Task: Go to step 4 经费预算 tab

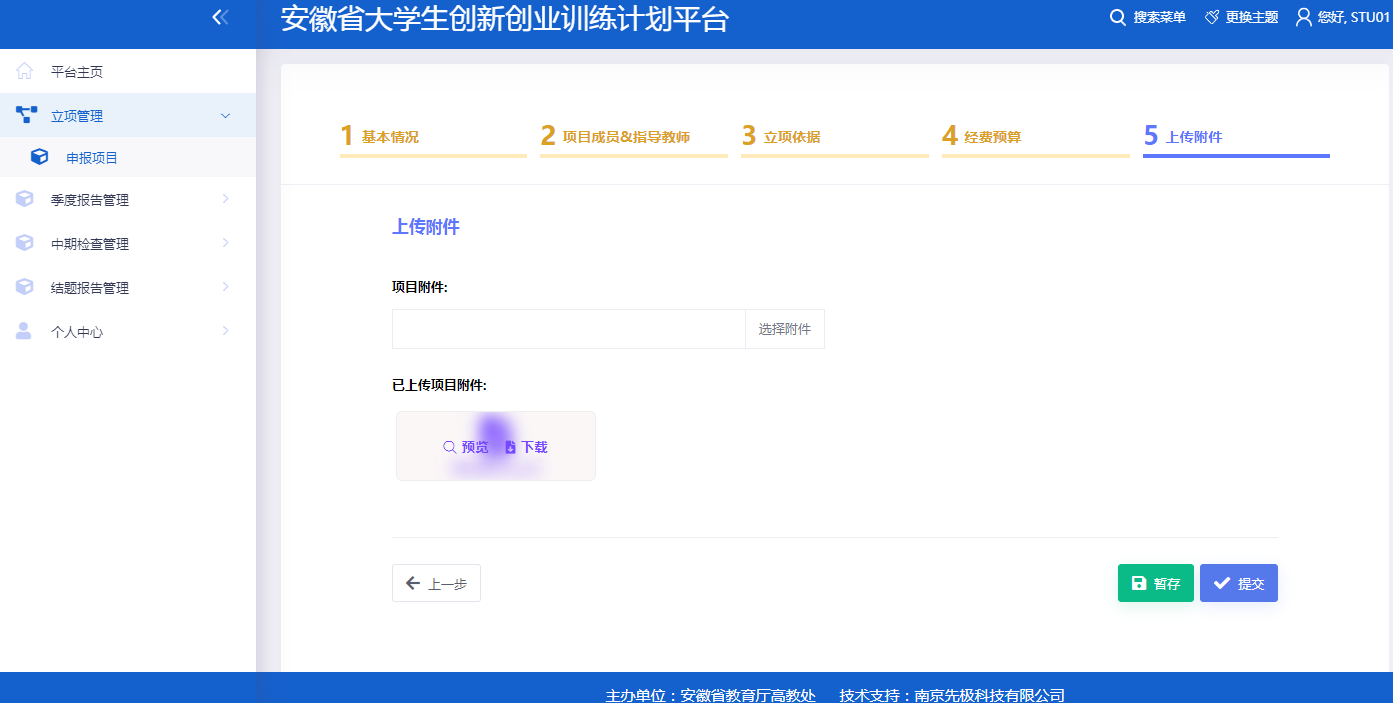Action: [992, 137]
